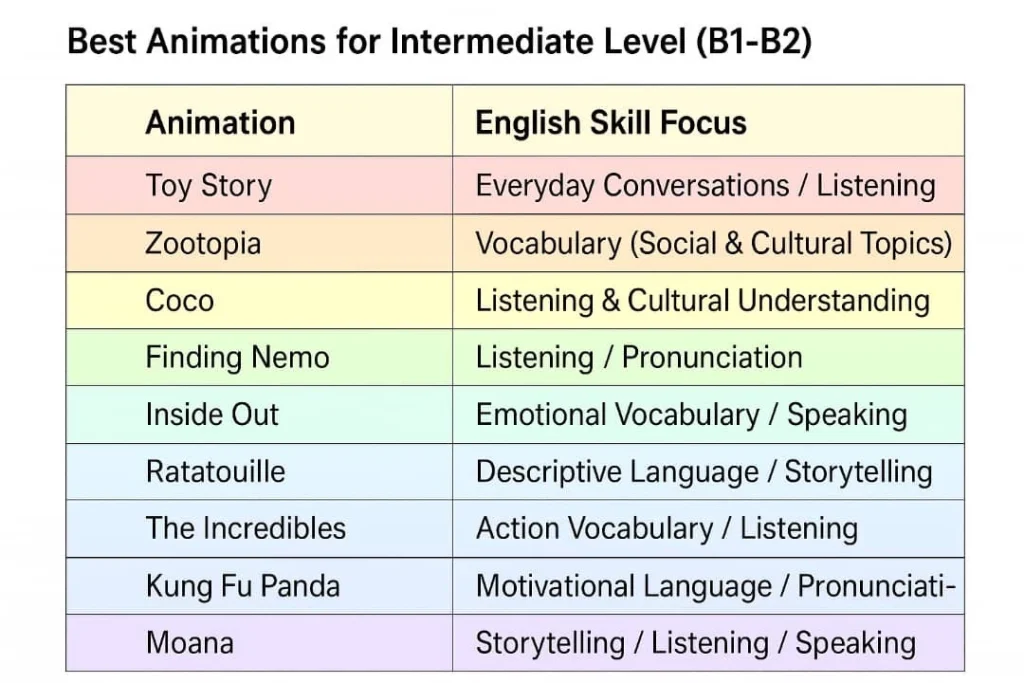Click the Toy Story cell
The width and height of the screenshot is (1024, 683).
[259, 185]
